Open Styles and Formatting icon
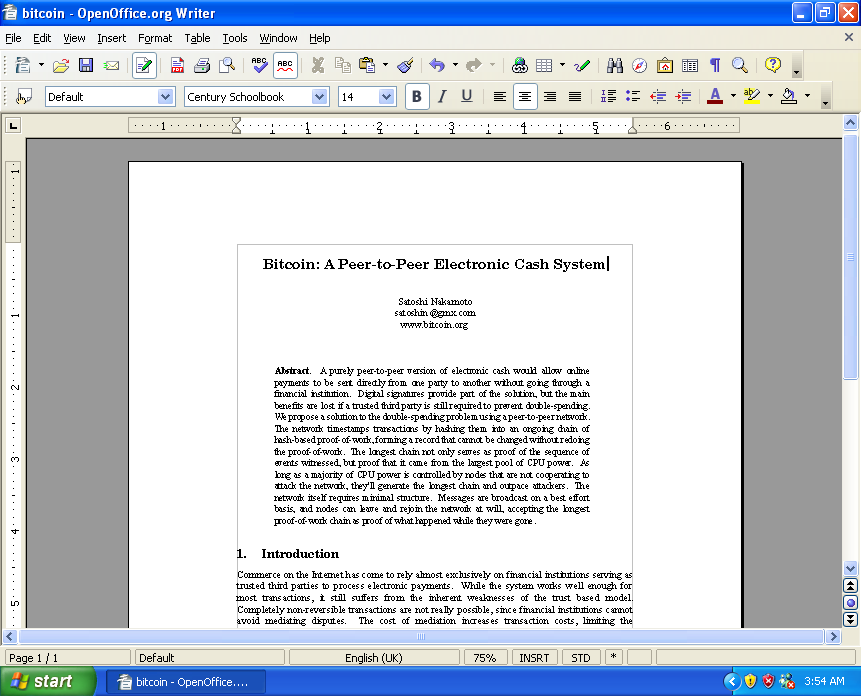 [23, 97]
